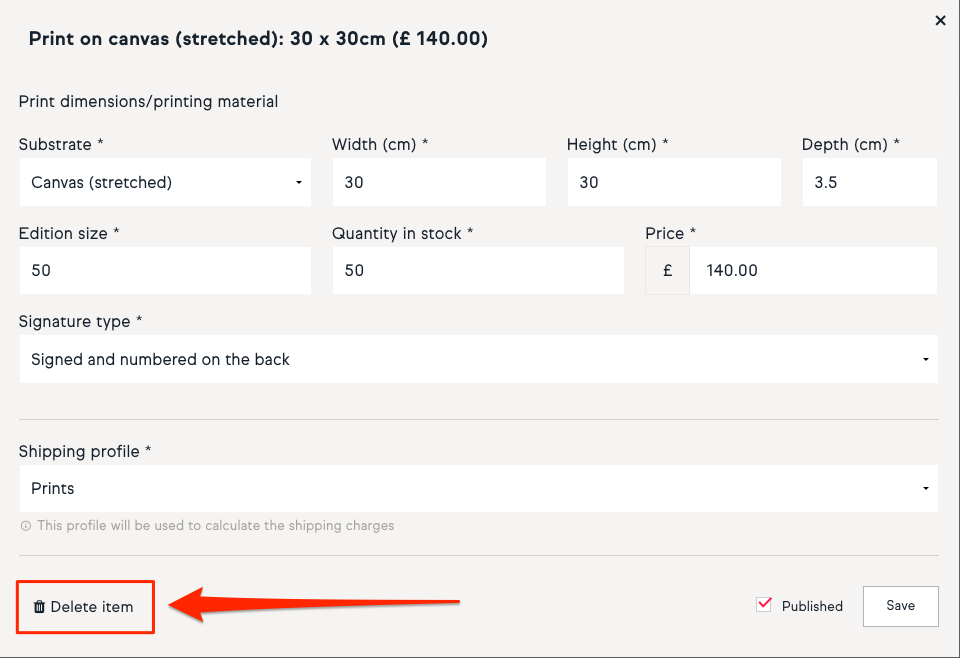Click the Price amount field
This screenshot has height=658, width=960.
pyautogui.click(x=813, y=271)
